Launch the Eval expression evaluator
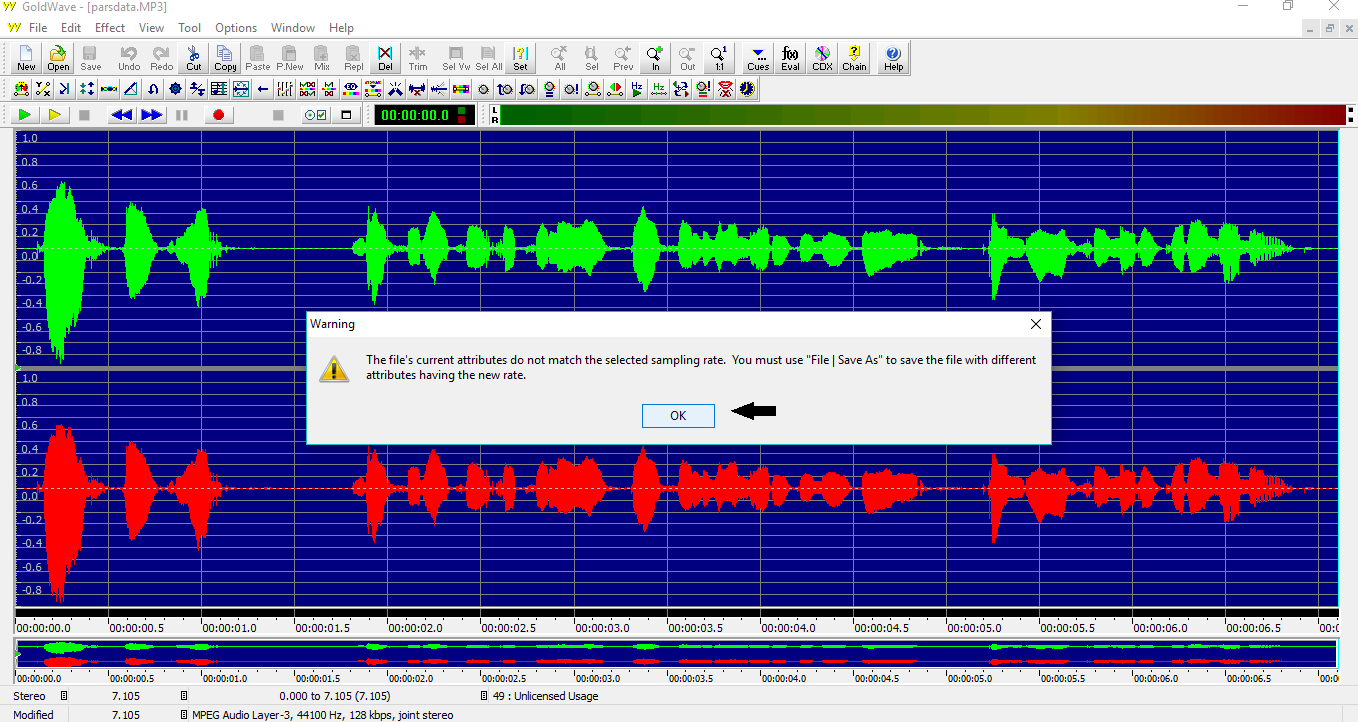Image resolution: width=1358 pixels, height=722 pixels. click(790, 58)
